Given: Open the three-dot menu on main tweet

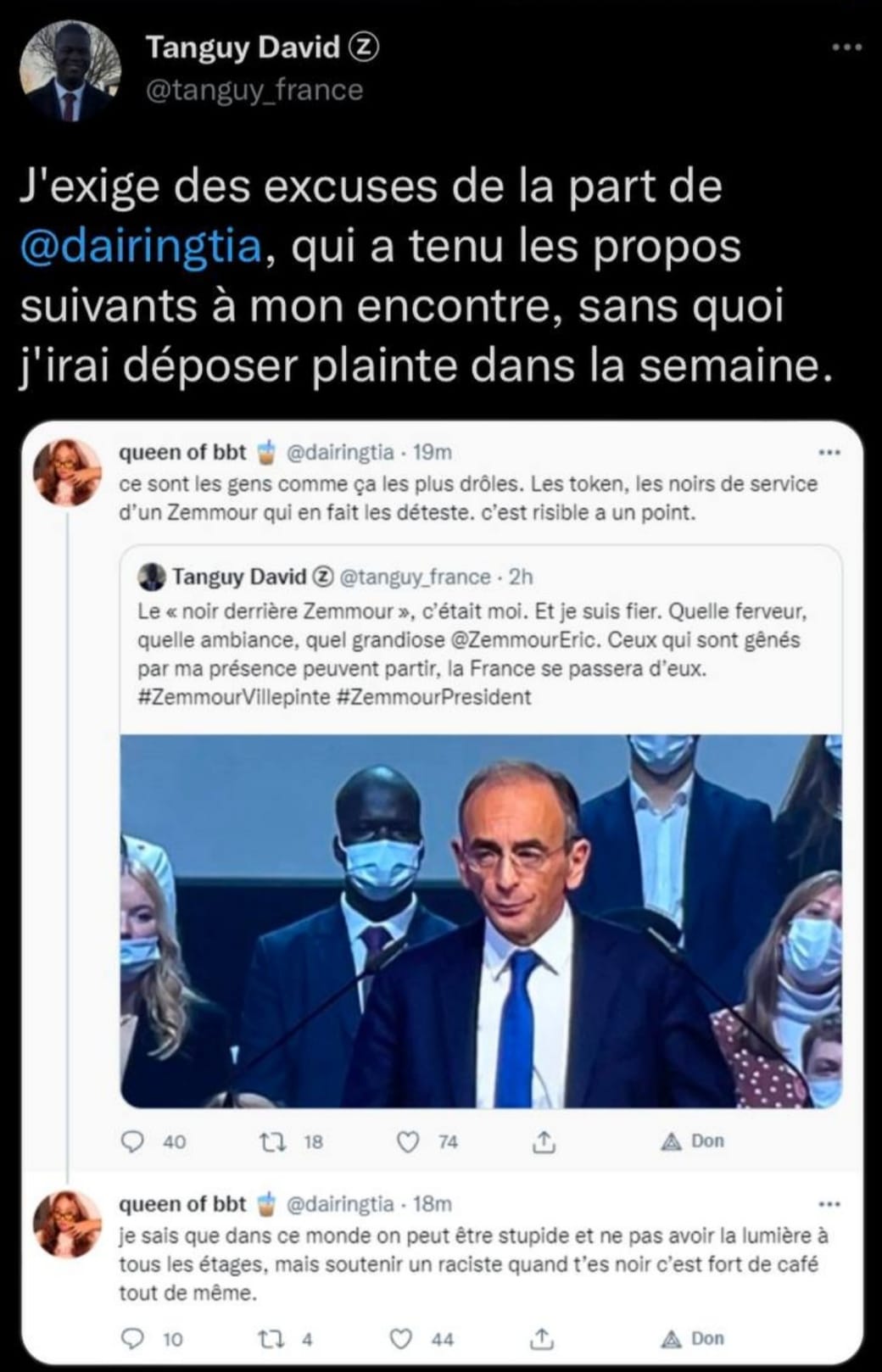Looking at the screenshot, I should tap(846, 48).
